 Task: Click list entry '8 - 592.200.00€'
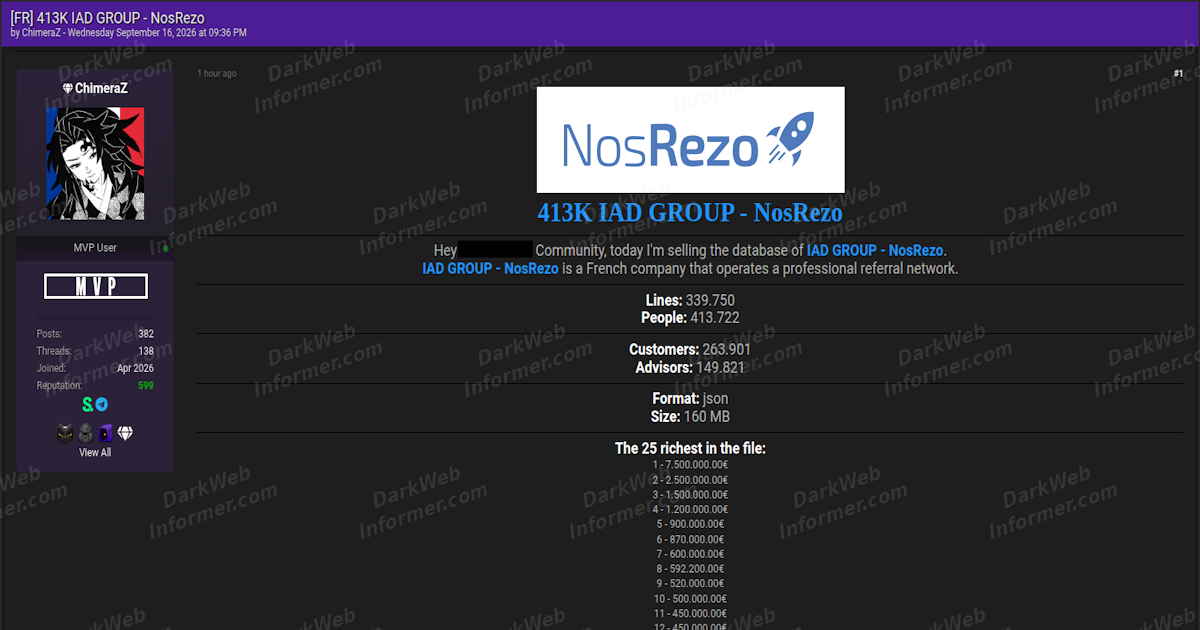click(690, 569)
